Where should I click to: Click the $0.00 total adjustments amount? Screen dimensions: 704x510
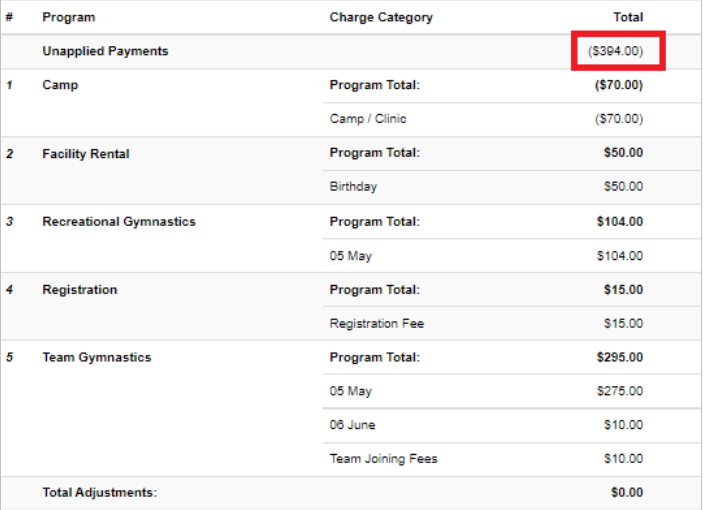tap(627, 492)
